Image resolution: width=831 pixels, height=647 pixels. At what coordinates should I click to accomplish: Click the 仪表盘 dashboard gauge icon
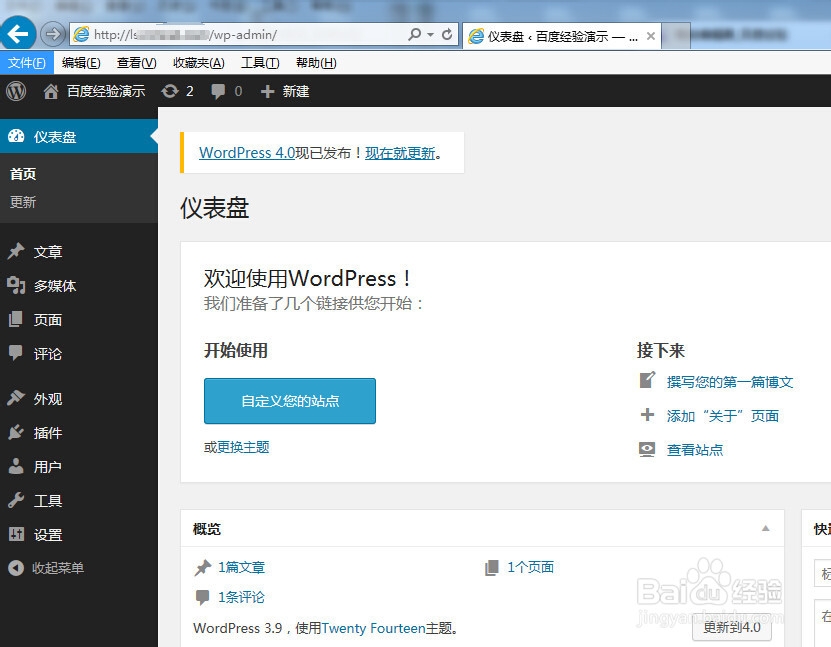pos(16,136)
